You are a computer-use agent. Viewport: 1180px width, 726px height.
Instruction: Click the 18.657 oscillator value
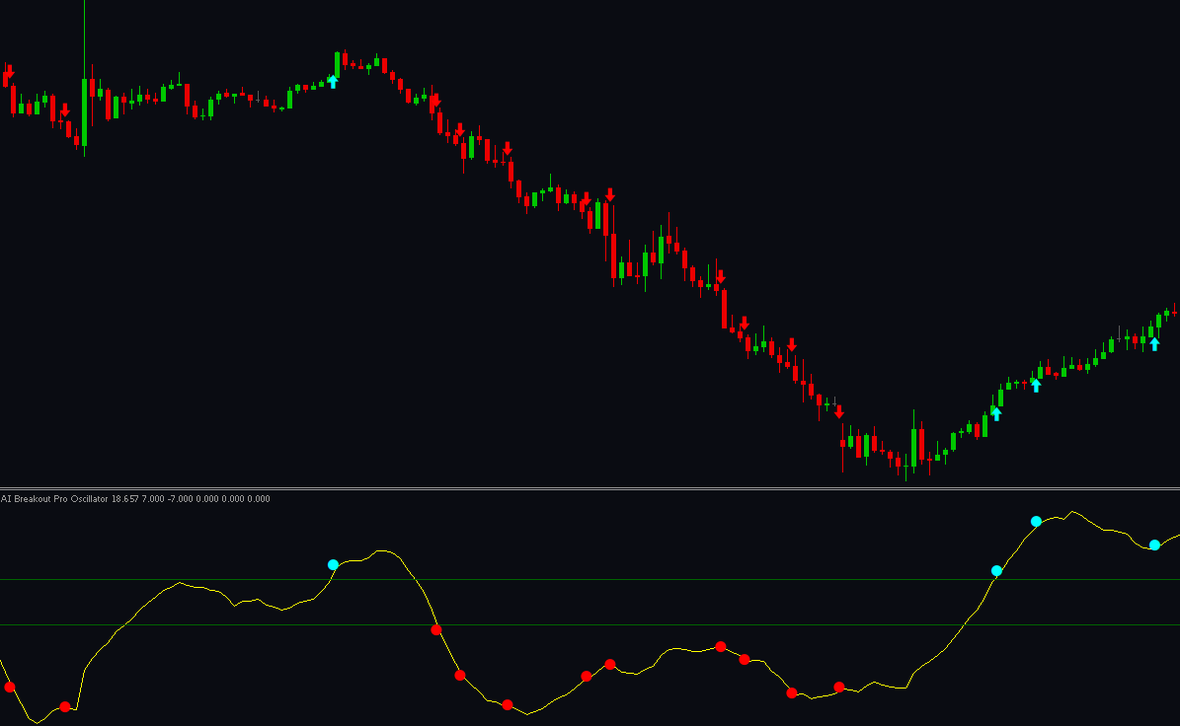click(x=125, y=499)
